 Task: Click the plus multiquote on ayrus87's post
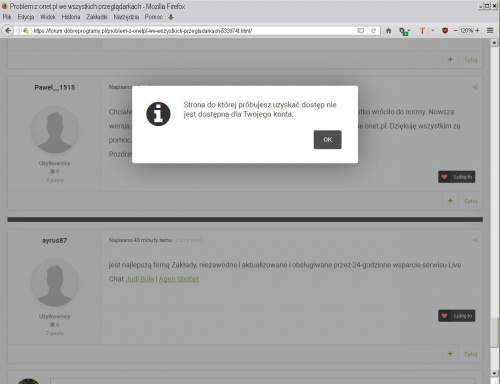click(x=450, y=354)
